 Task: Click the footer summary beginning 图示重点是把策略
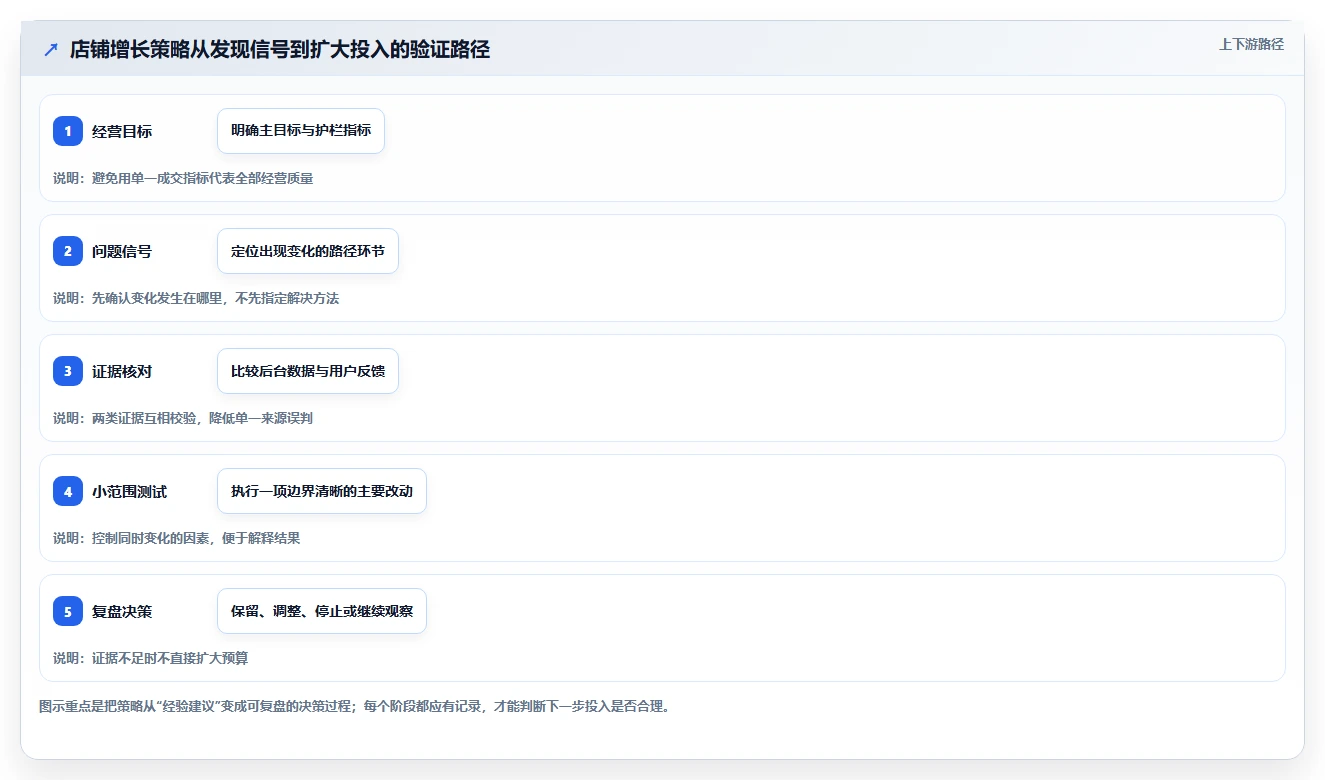click(x=355, y=706)
